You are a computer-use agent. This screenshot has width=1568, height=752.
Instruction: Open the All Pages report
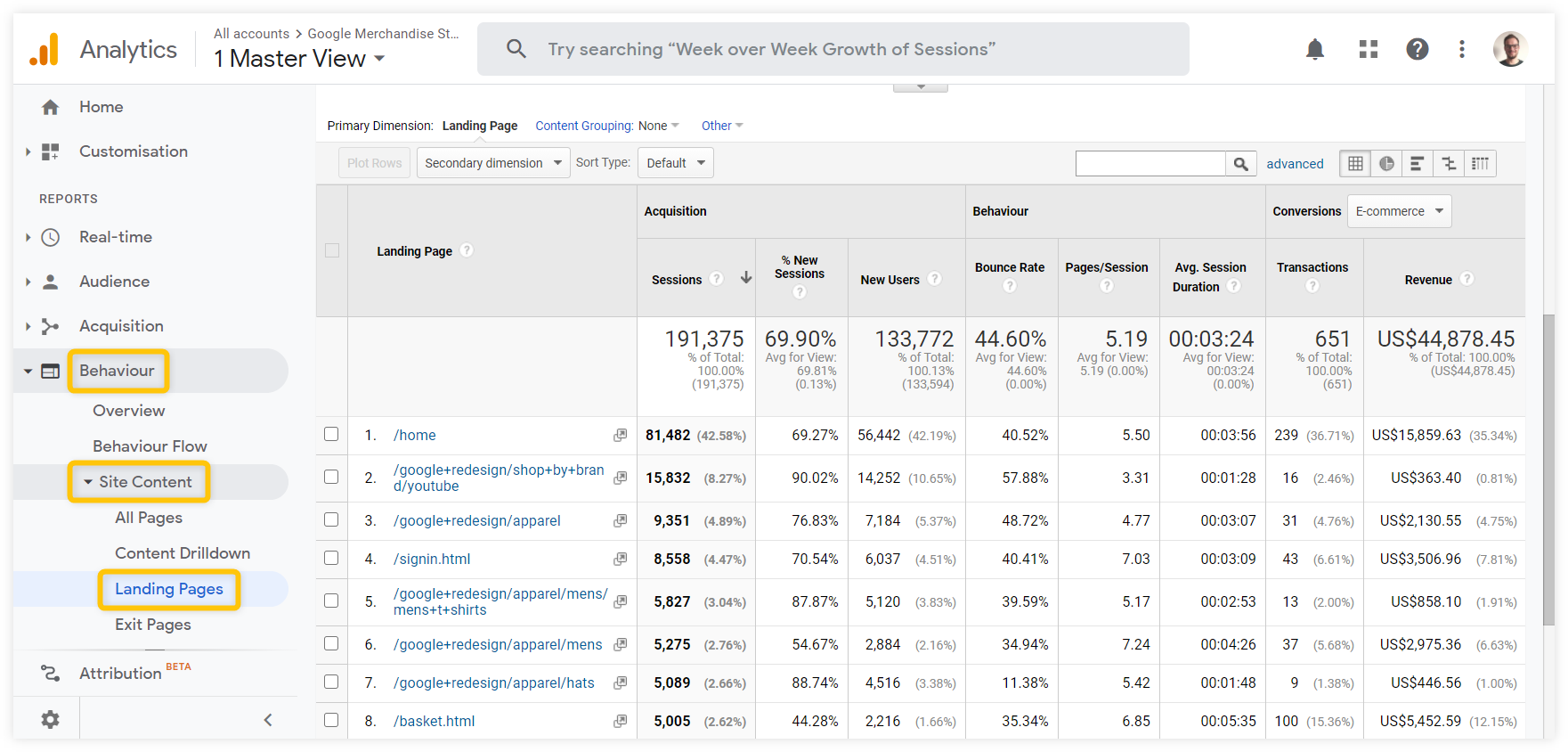pos(149,518)
